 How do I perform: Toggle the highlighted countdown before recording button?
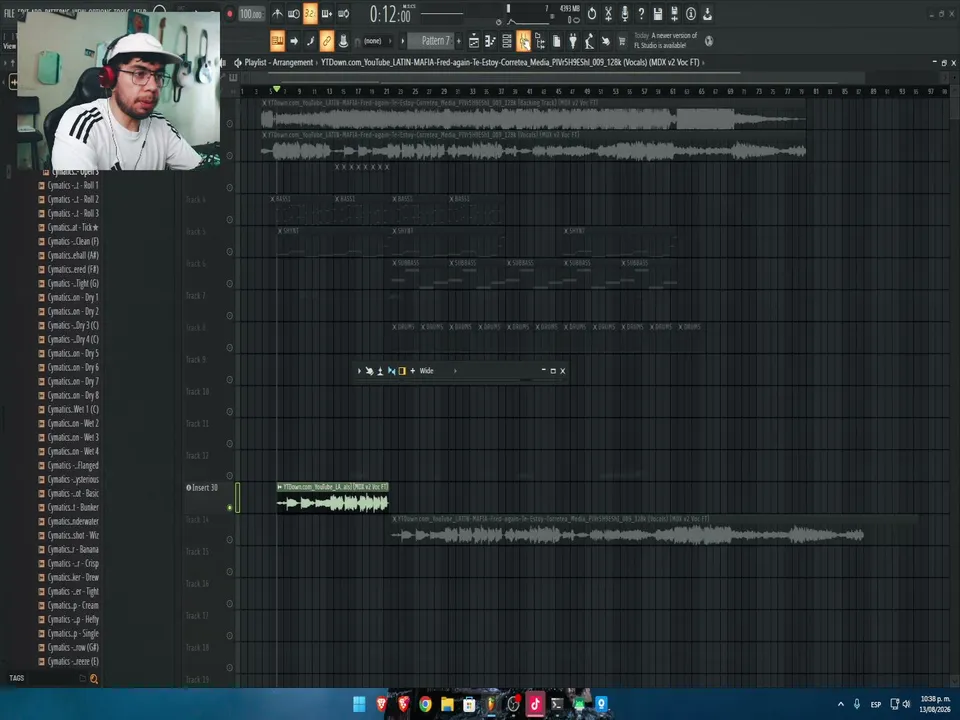tap(310, 13)
